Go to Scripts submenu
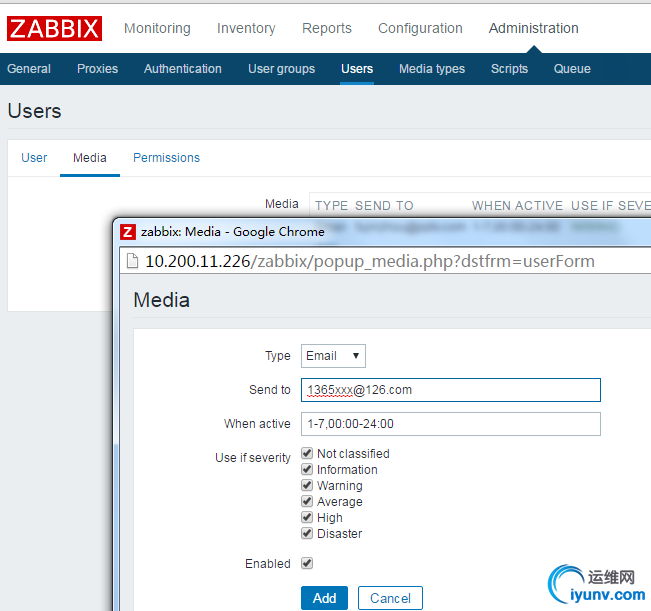 point(509,68)
